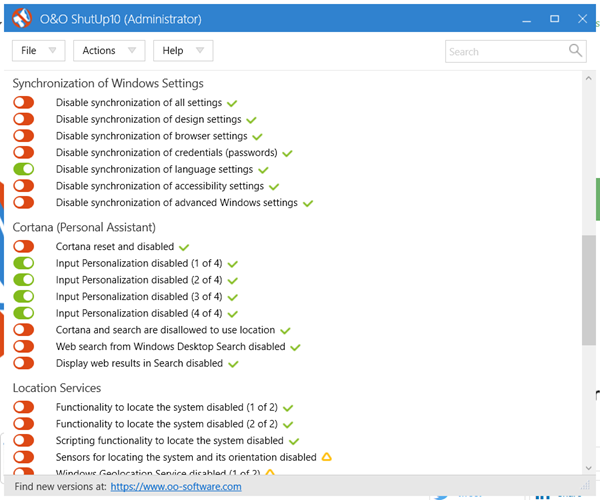Select 'Cortana and search are disallowed to use location' text
The image size is (600, 500).
coord(165,330)
